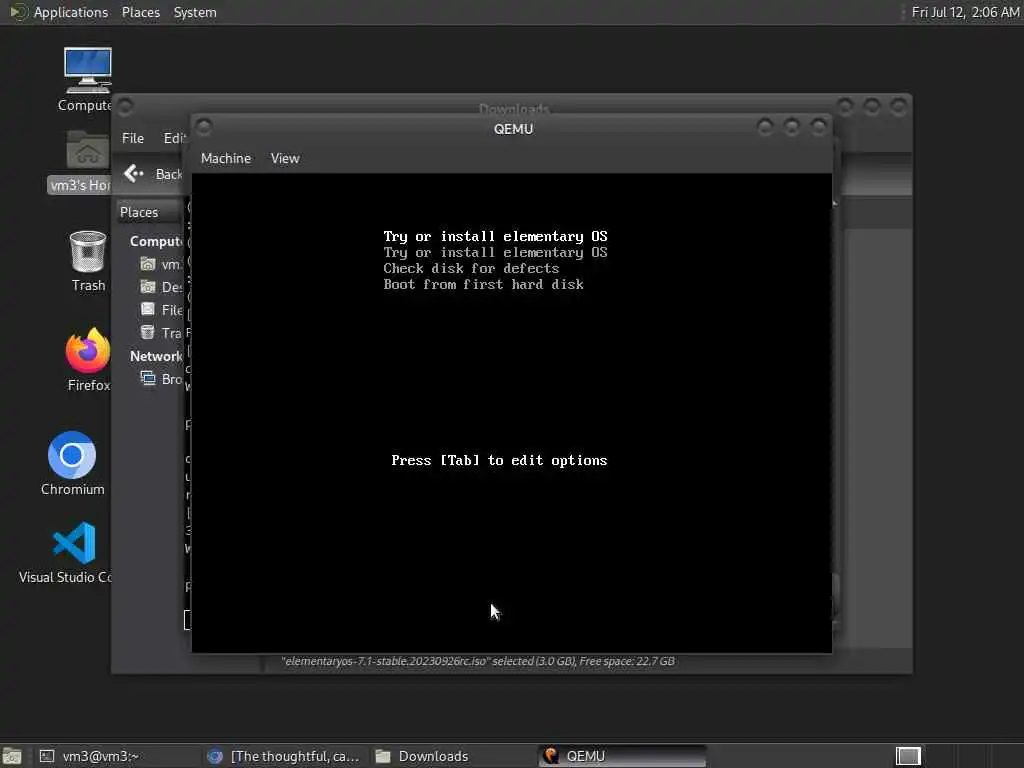
Task: Click highlighted 'Try or install elementary OS' entry
Action: pos(495,236)
